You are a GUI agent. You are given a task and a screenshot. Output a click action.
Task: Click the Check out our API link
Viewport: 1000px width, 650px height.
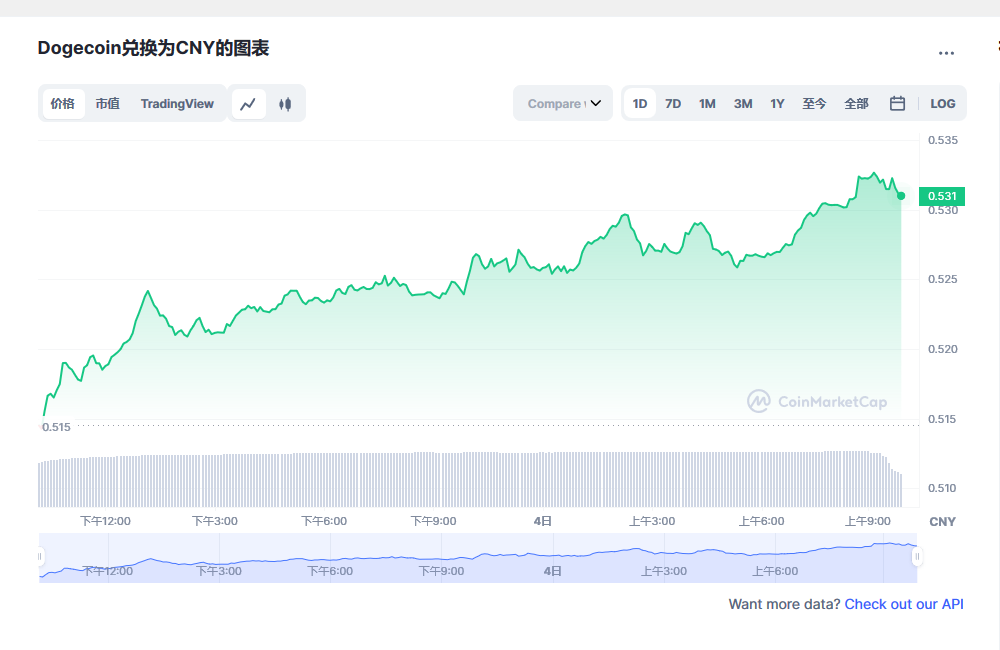coord(904,604)
